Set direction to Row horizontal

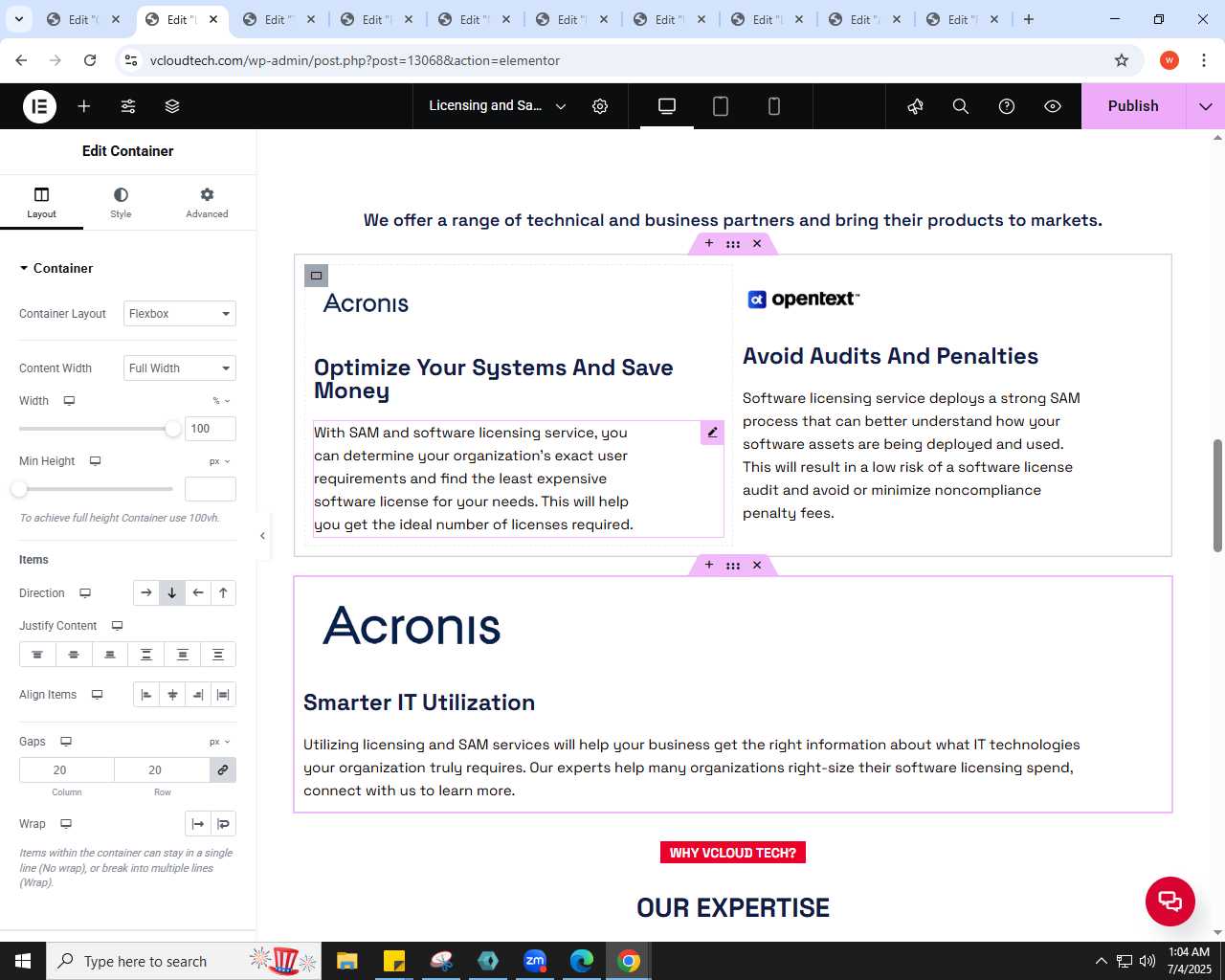145,593
